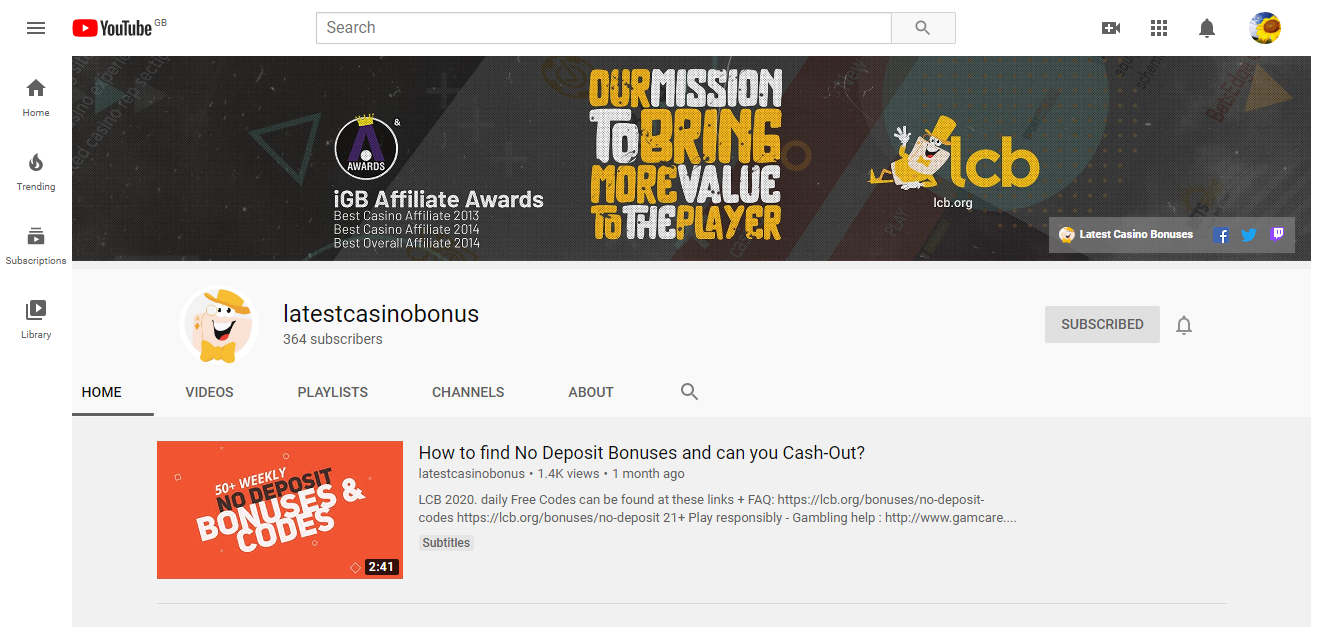Open the create video camera icon
The height and width of the screenshot is (627, 1326).
coord(1111,28)
